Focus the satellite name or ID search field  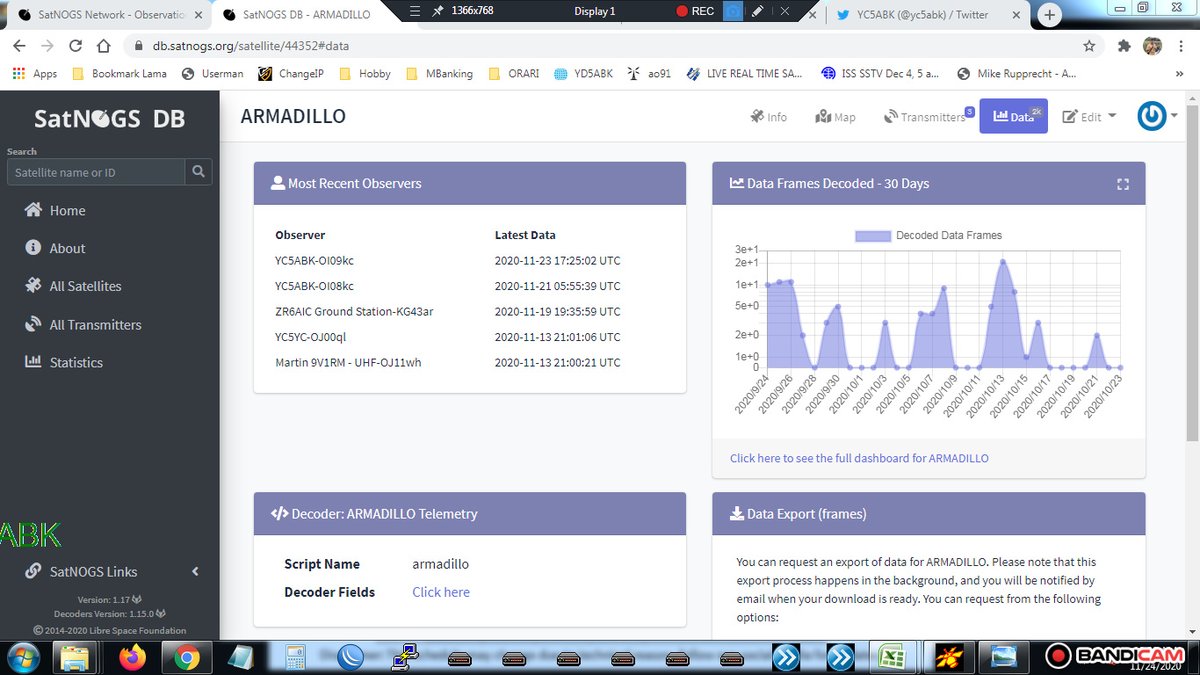tap(96, 172)
